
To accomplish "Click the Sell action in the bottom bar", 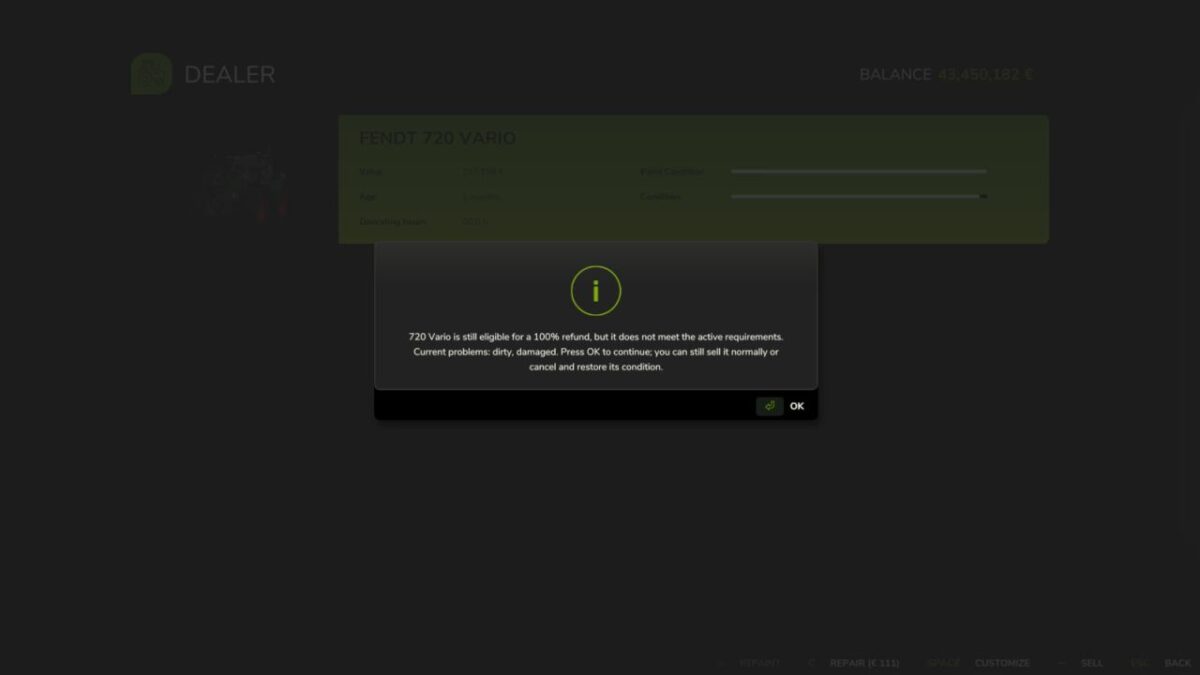I will click(x=1091, y=663).
